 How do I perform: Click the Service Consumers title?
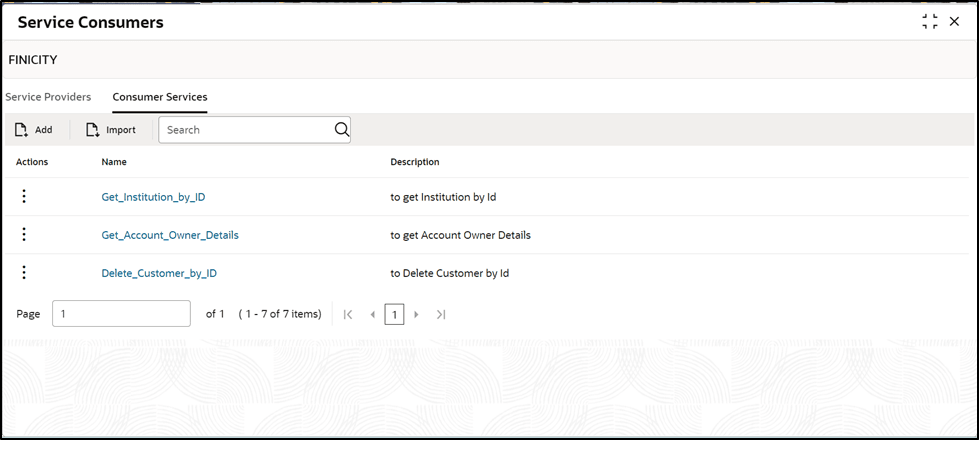91,23
